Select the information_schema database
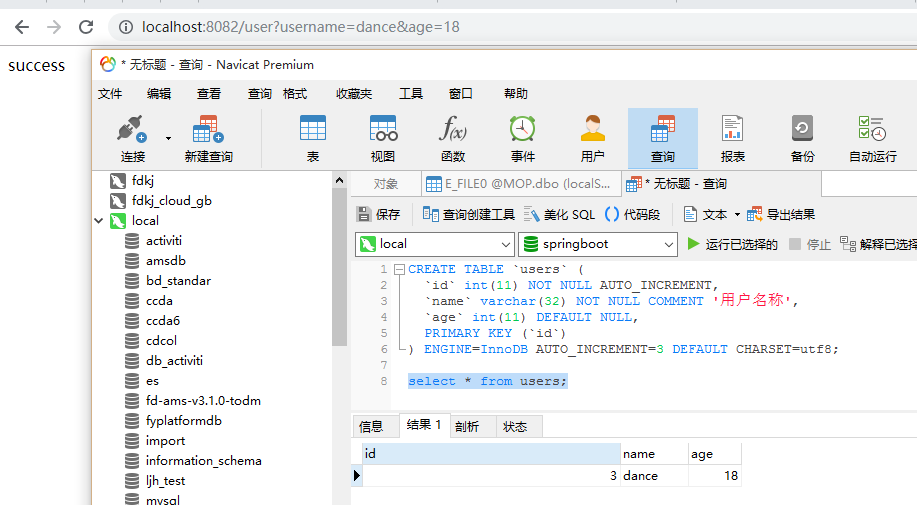 [x=204, y=461]
